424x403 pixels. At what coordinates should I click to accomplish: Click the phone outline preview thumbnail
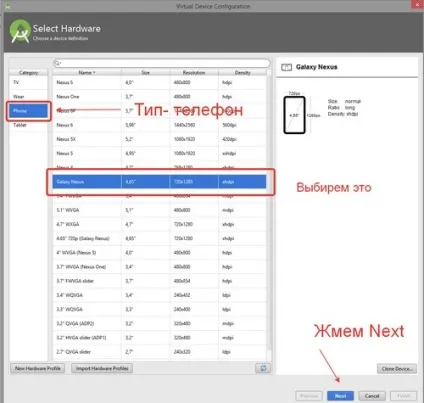[294, 115]
